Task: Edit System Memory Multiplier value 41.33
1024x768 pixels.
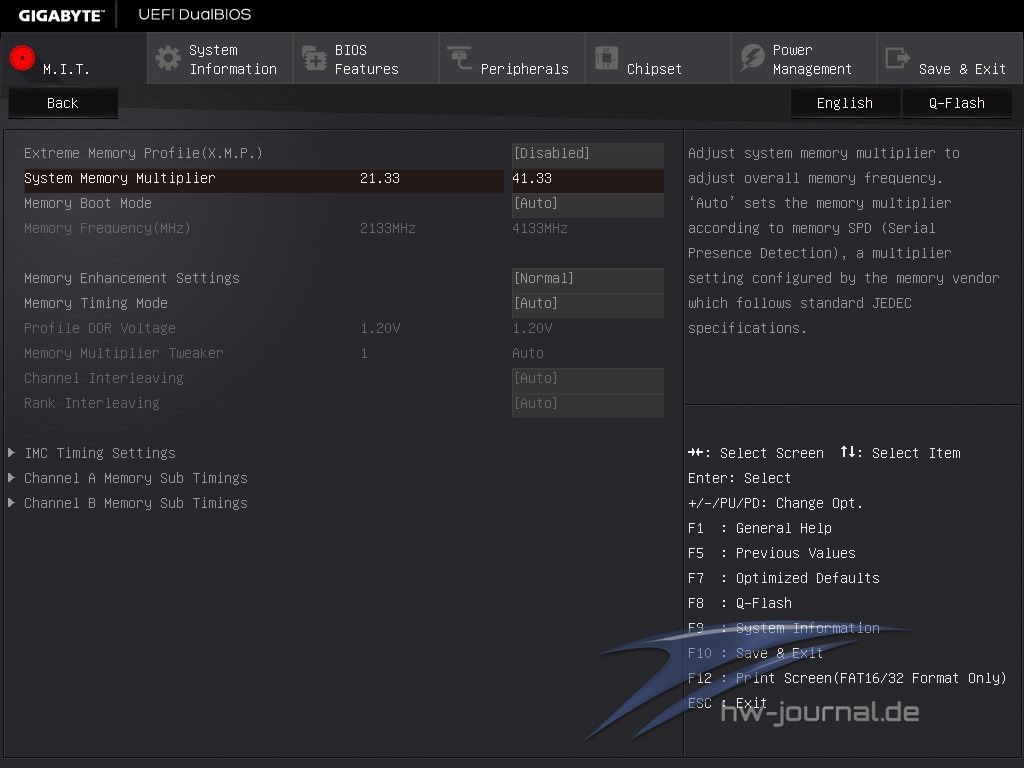Action: [588, 179]
